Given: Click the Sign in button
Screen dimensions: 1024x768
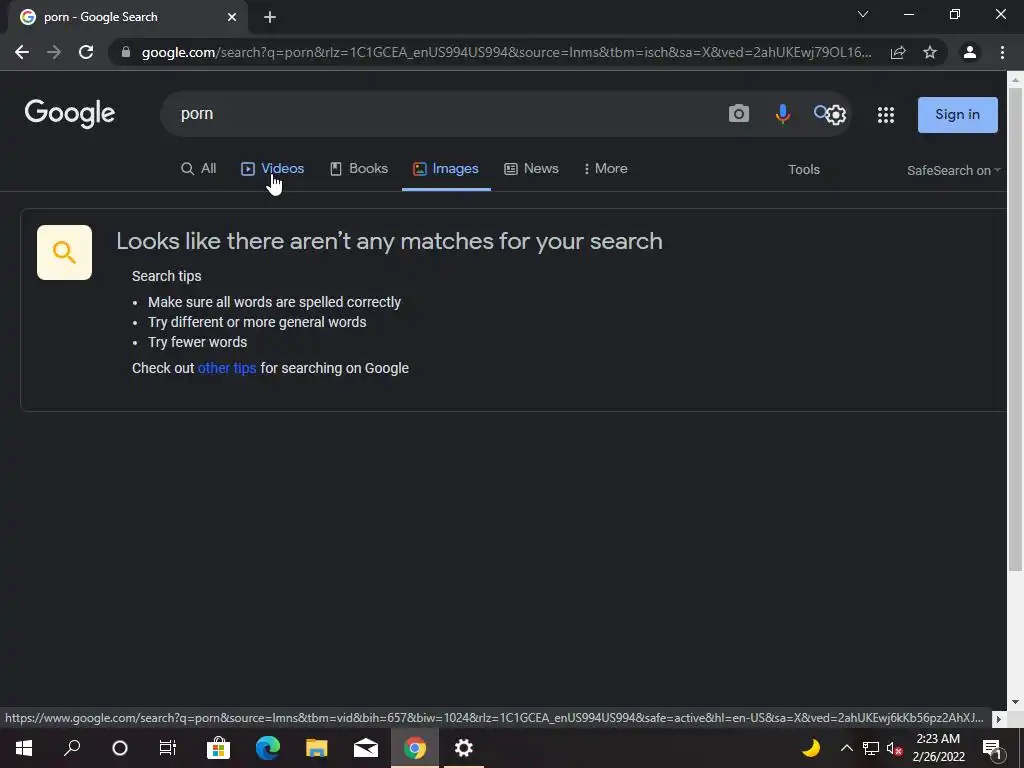Looking at the screenshot, I should [x=957, y=115].
